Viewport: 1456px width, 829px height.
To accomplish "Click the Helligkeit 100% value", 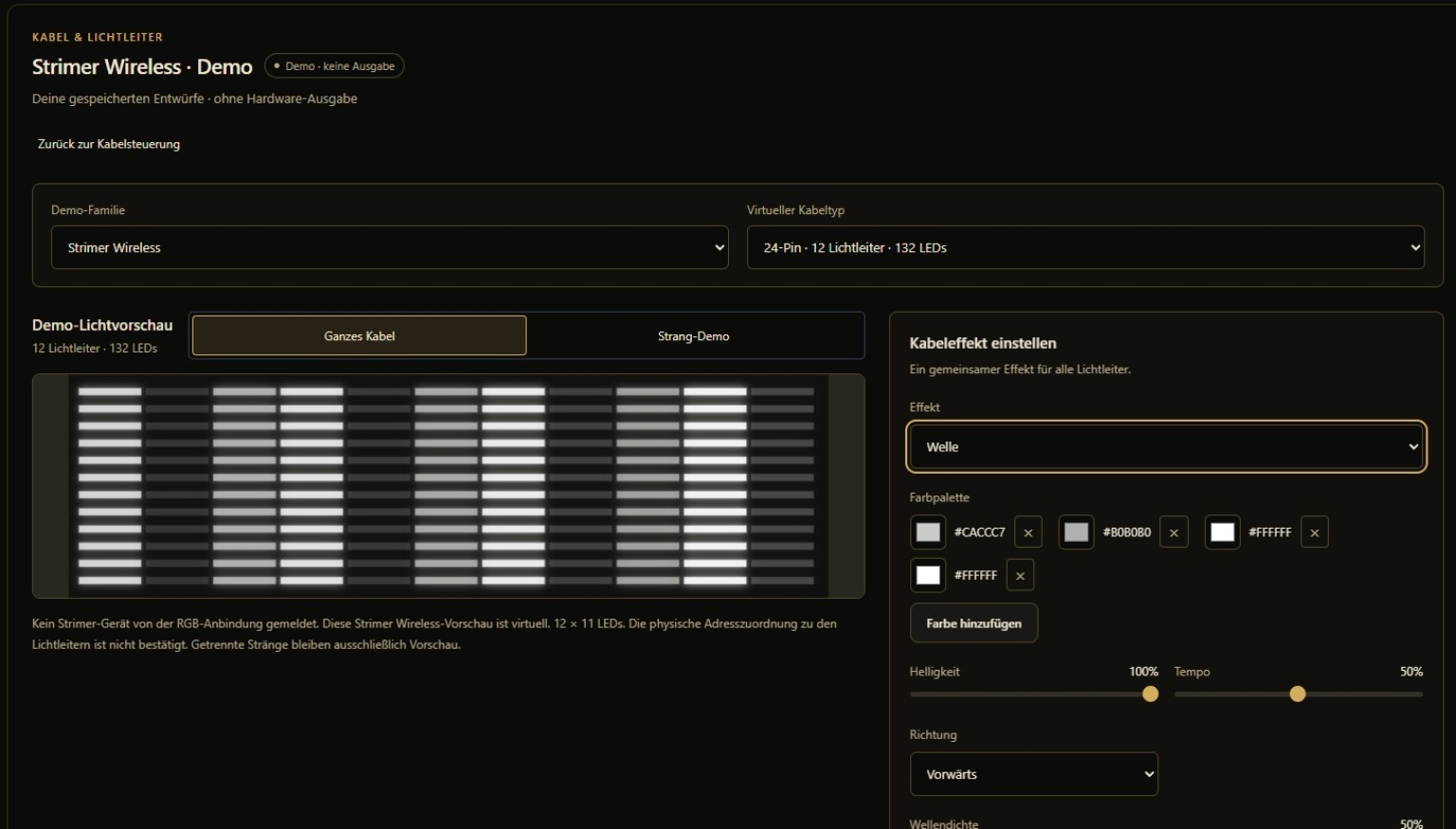I will 1143,672.
